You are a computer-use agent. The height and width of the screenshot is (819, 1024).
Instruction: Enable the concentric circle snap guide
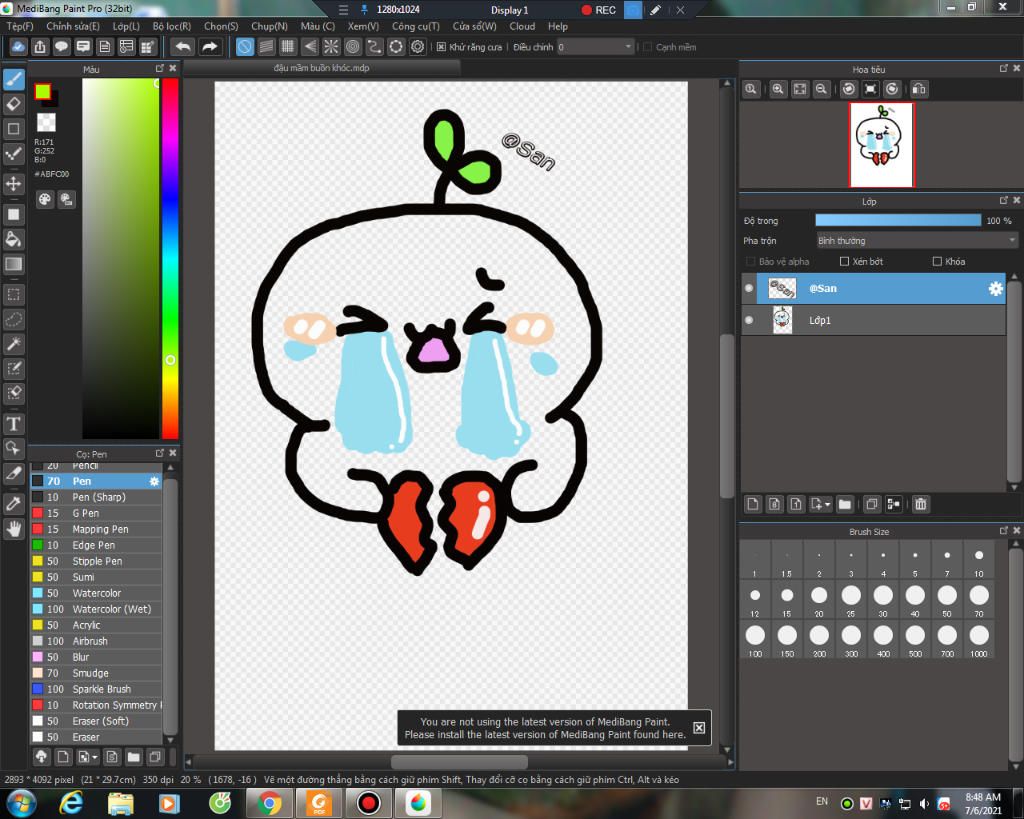pos(353,46)
